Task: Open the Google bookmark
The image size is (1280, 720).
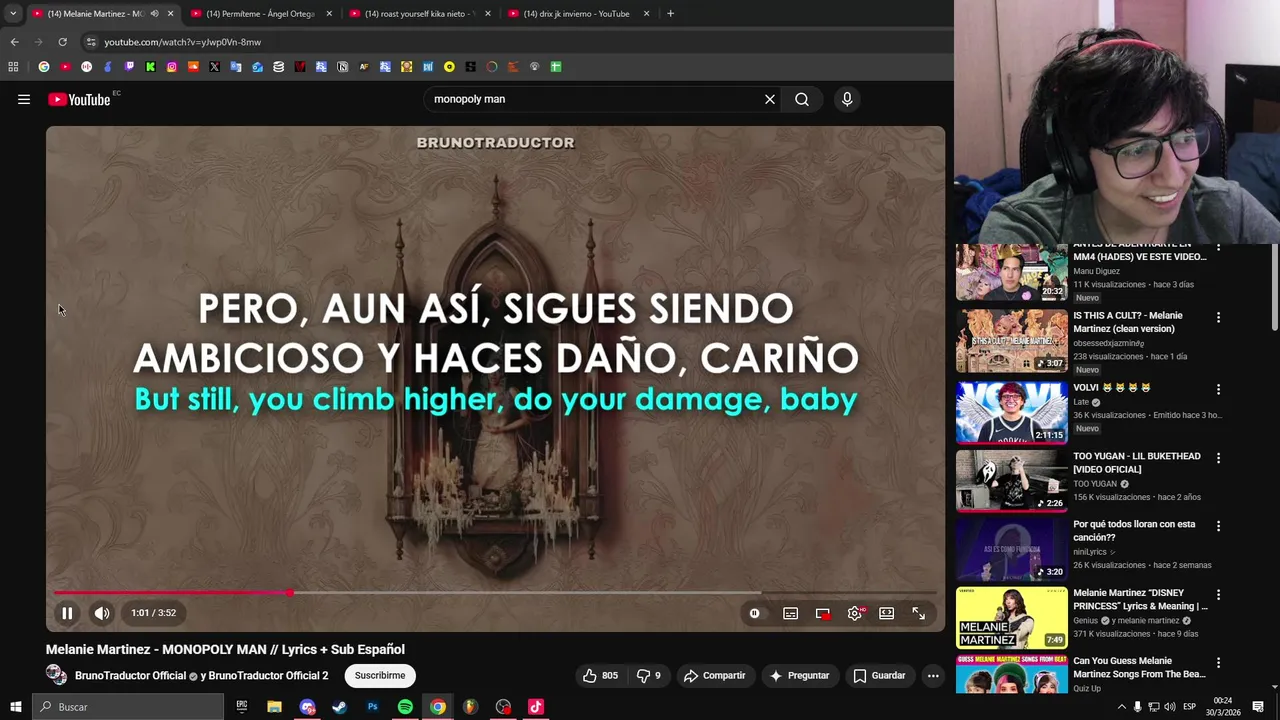Action: (44, 67)
